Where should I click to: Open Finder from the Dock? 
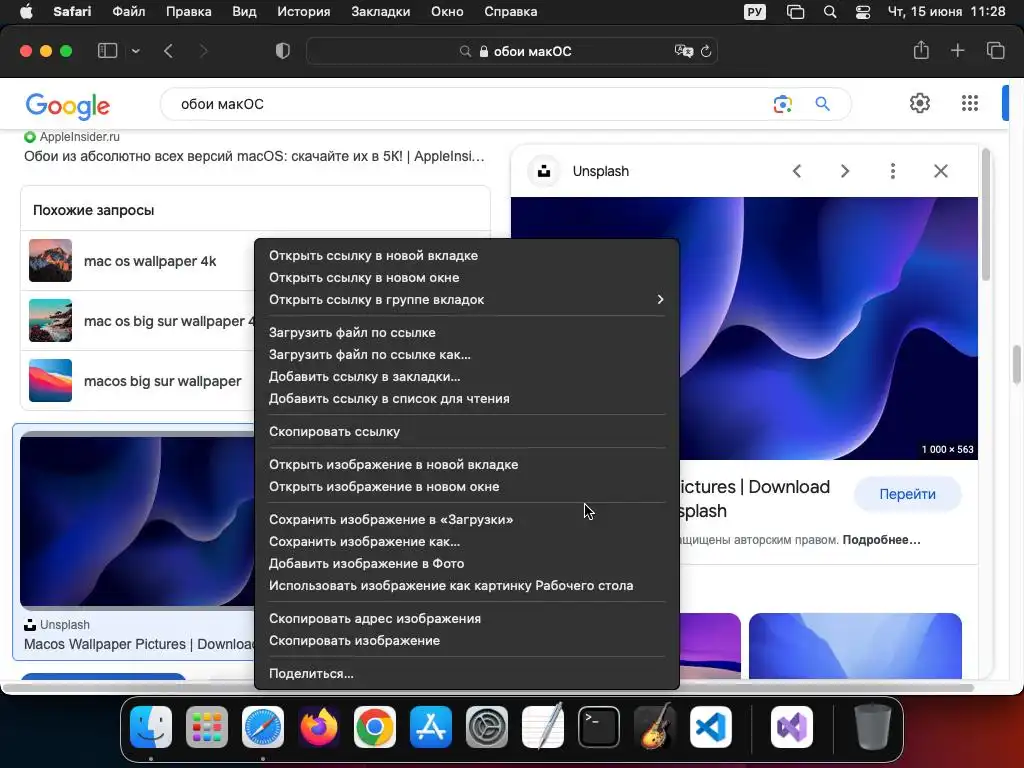coord(151,727)
